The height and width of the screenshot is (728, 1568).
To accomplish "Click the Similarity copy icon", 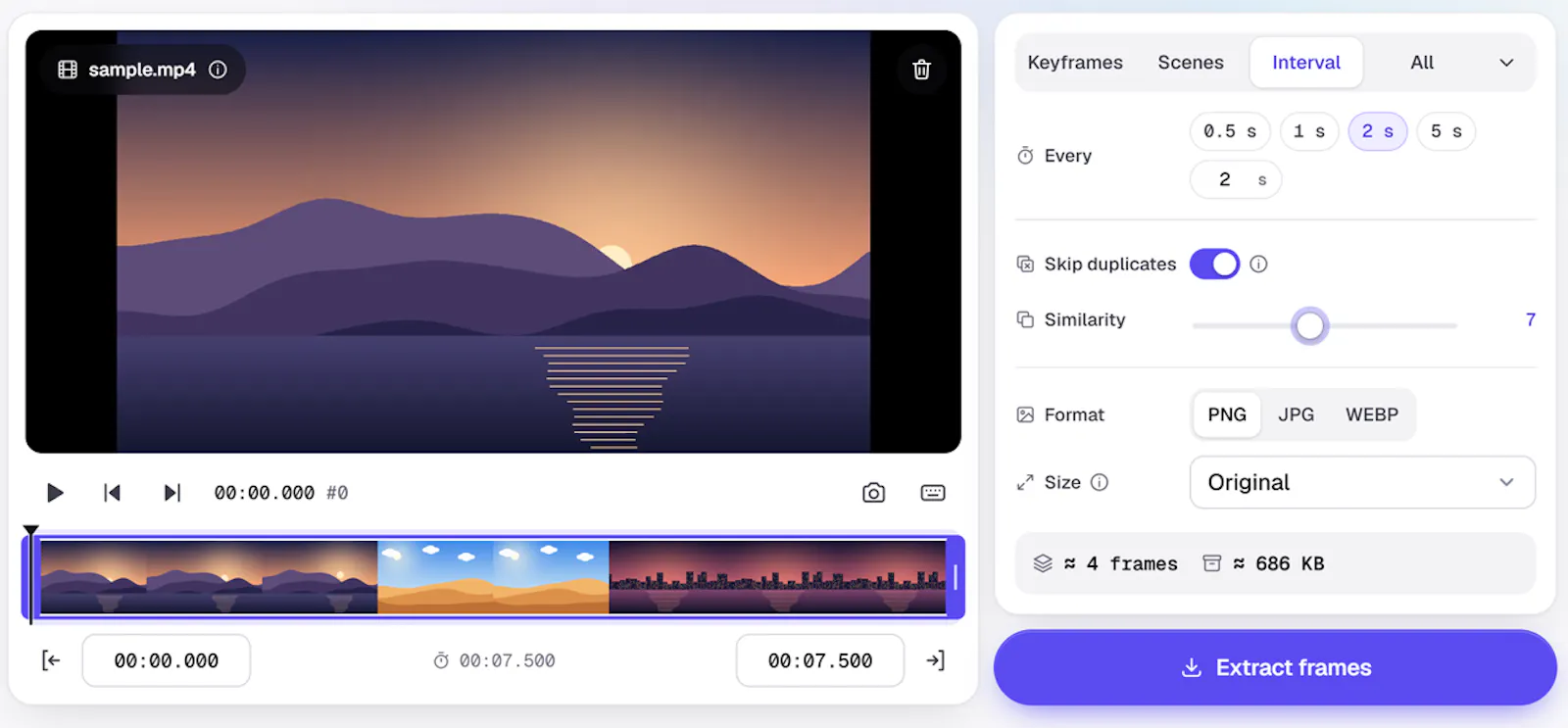I will [1025, 319].
